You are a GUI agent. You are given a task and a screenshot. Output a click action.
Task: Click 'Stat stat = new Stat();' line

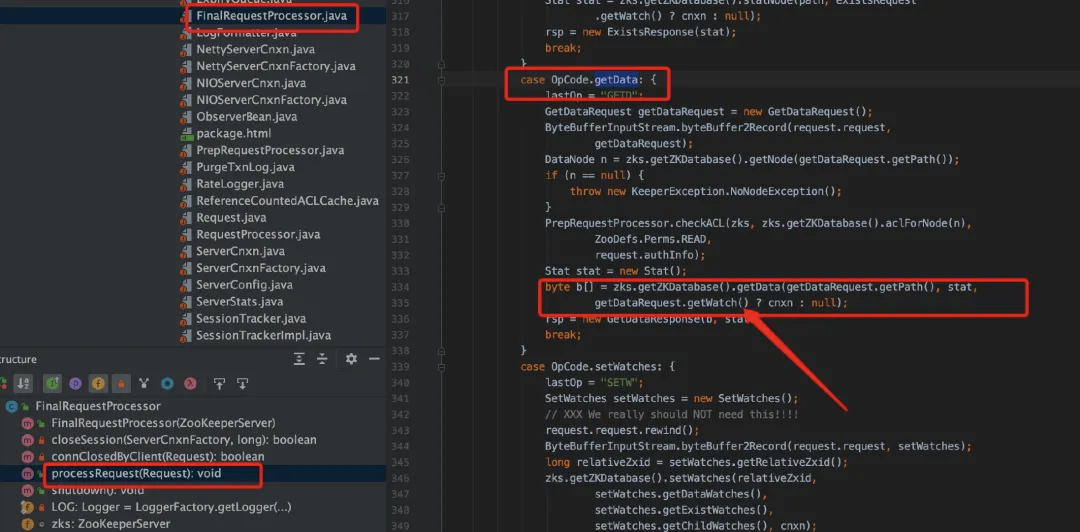click(x=616, y=271)
